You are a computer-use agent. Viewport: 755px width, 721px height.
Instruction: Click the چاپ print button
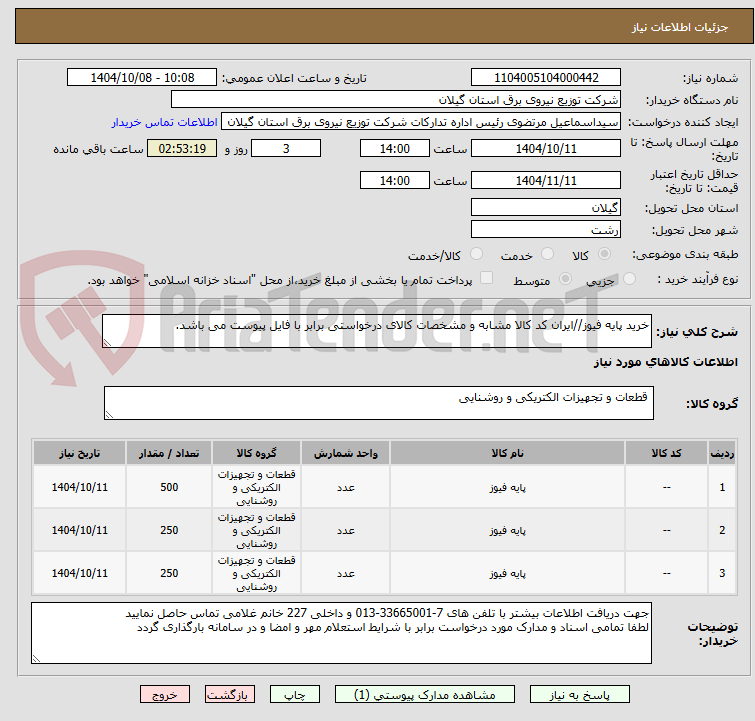295,695
